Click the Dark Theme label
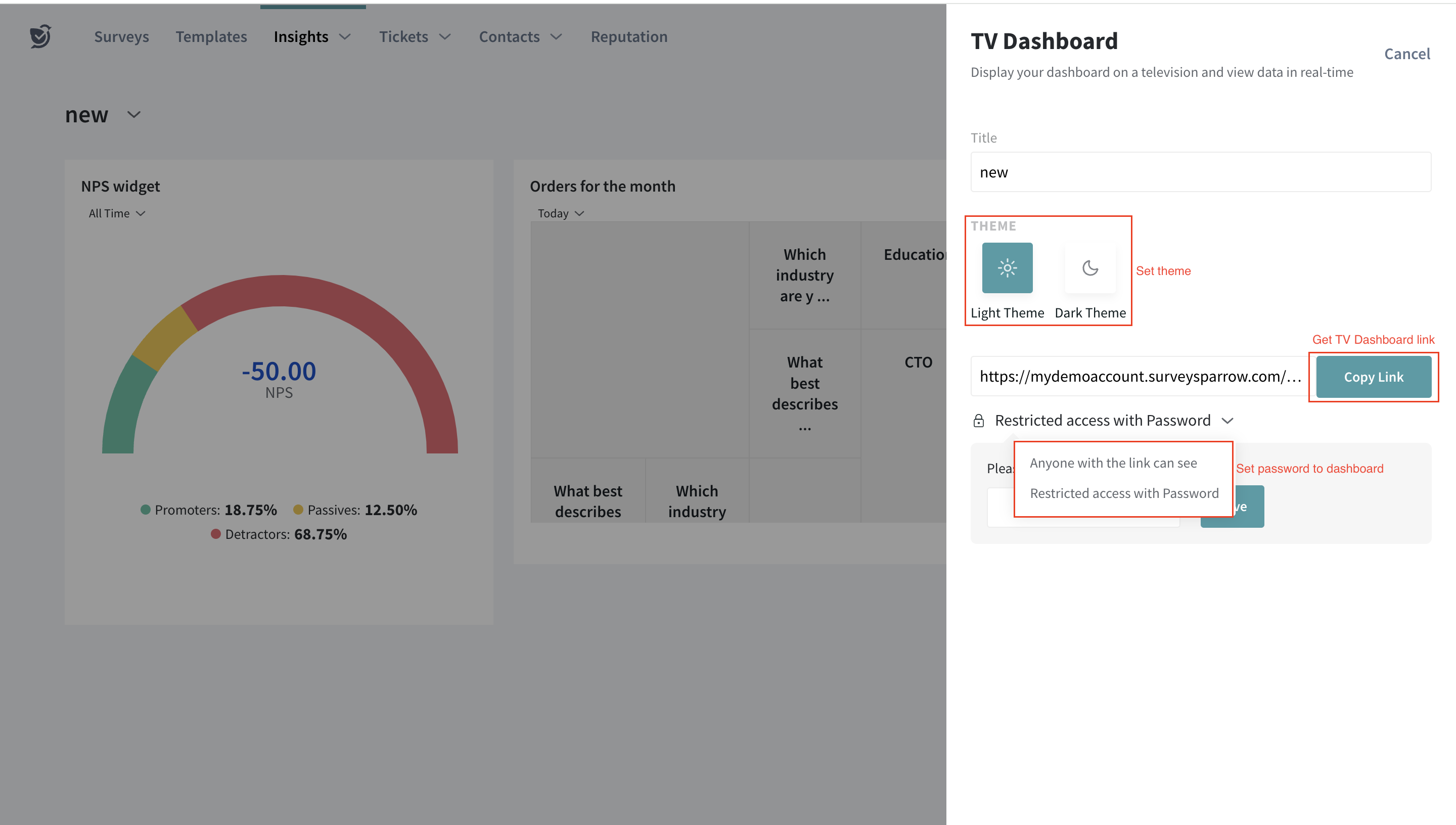Image resolution: width=1456 pixels, height=825 pixels. [x=1089, y=313]
